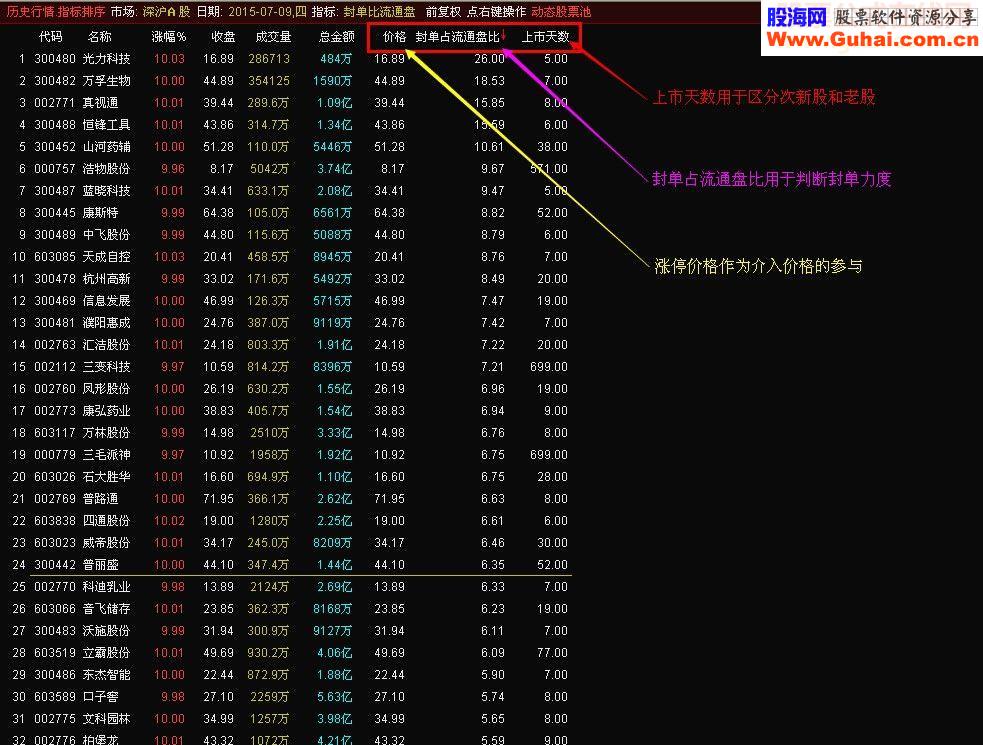The image size is (983, 745).
Task: Select the 深沪A股 market option
Action: pyautogui.click(x=166, y=12)
